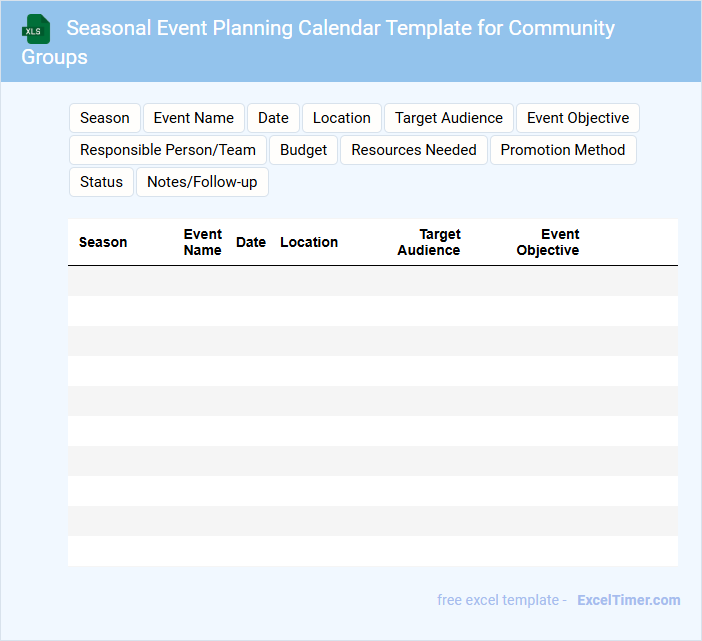Screen dimensions: 702x641
Task: Select the Notes/Follow-up tag
Action: pyautogui.click(x=202, y=182)
